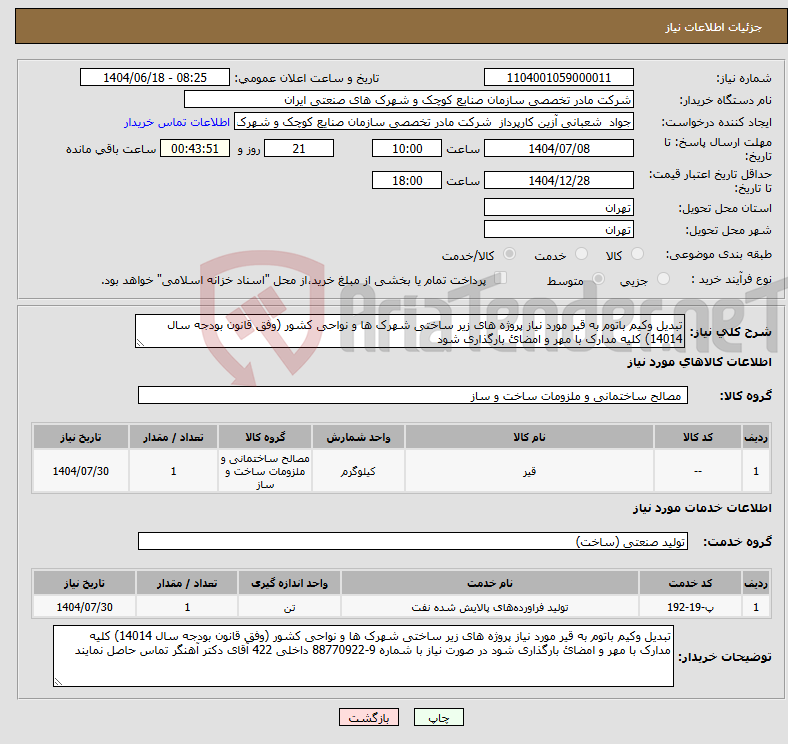Click the service name تولید فراورده‌های پالایش شده نفت

coord(490,607)
